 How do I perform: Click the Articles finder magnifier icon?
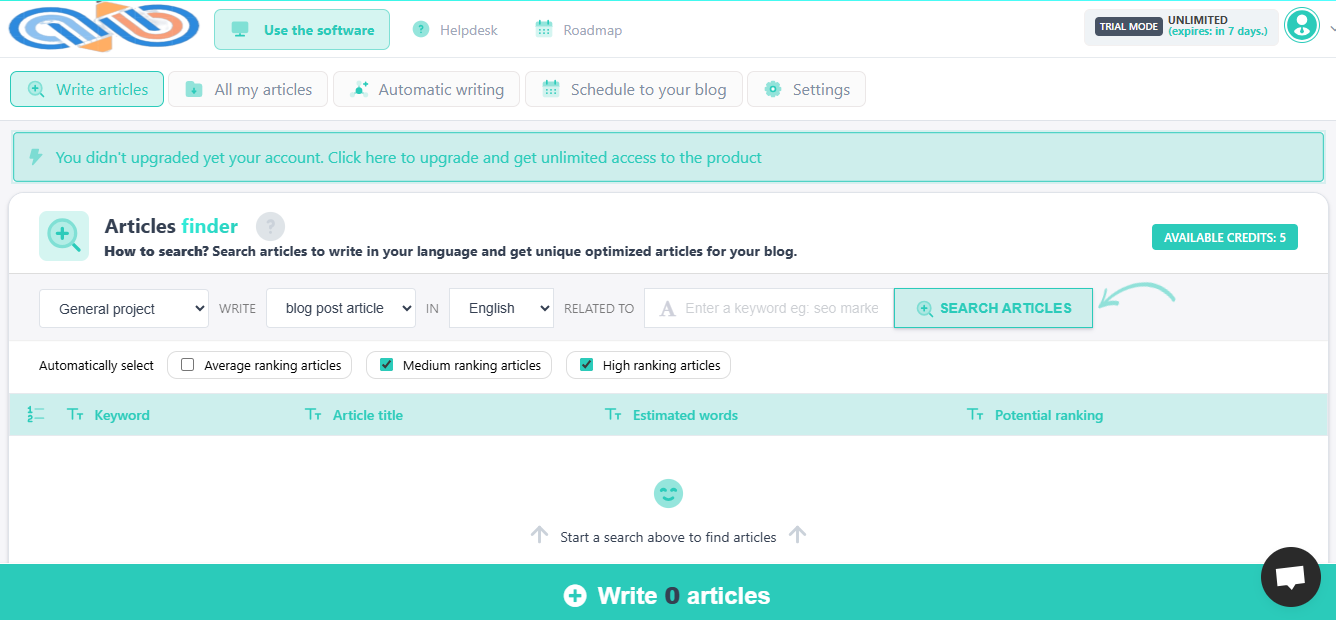(64, 236)
